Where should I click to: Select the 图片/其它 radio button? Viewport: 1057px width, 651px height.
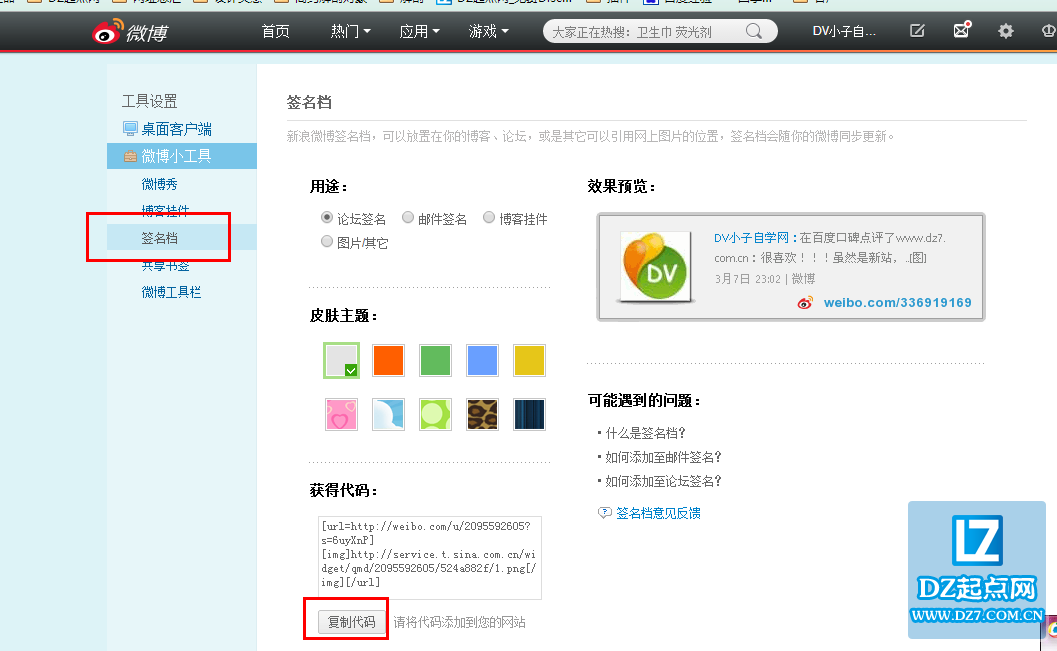(327, 241)
